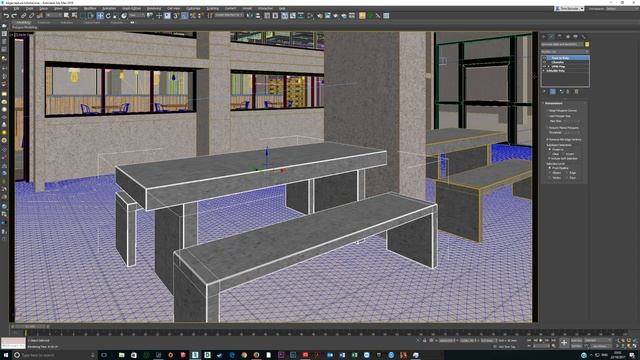Expand the Editable Poly sub-objects
640x360 pixels.
(544, 71)
